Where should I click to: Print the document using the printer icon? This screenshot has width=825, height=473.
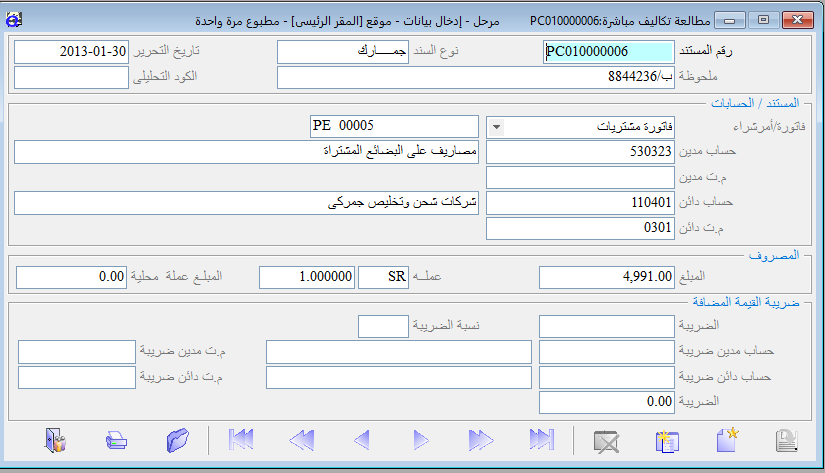tap(116, 440)
